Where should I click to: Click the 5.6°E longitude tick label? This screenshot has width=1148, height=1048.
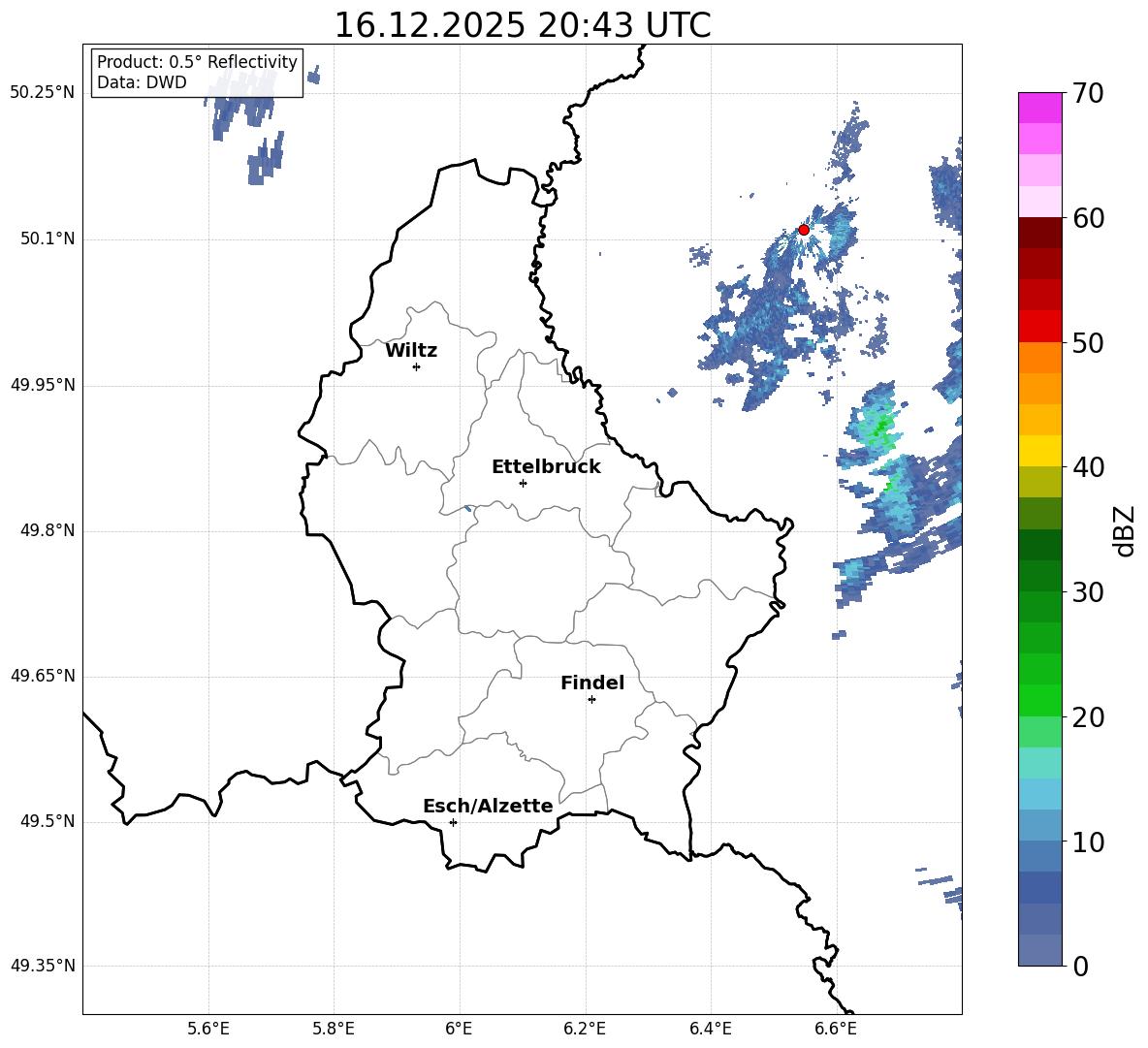click(x=207, y=1029)
